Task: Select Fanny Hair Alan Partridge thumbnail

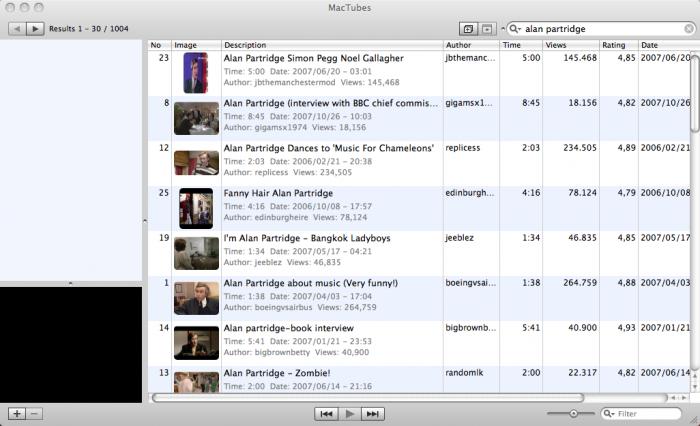Action: 196,208
